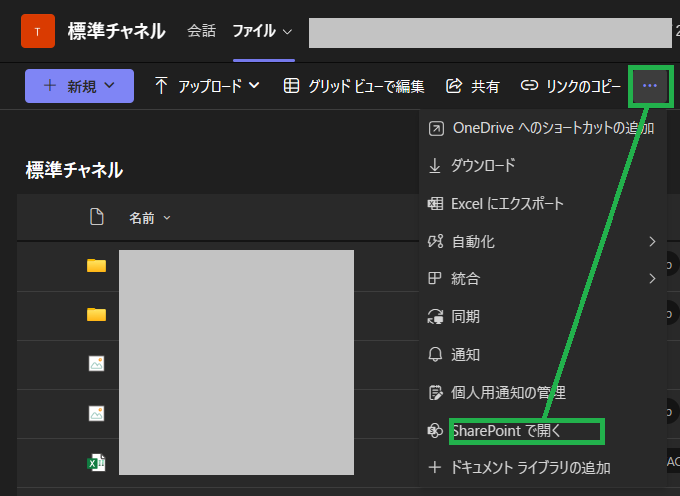
Task: Click the 標準チャネル channel title at top
Action: pyautogui.click(x=116, y=31)
